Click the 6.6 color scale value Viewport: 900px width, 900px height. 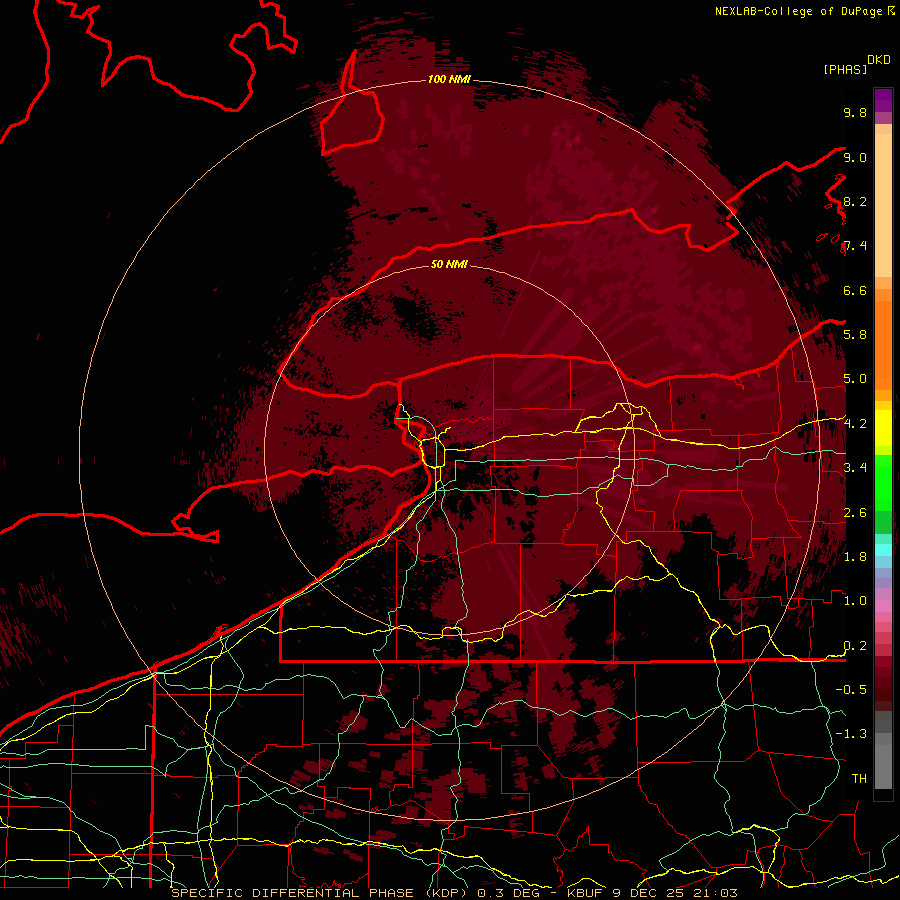(x=855, y=290)
